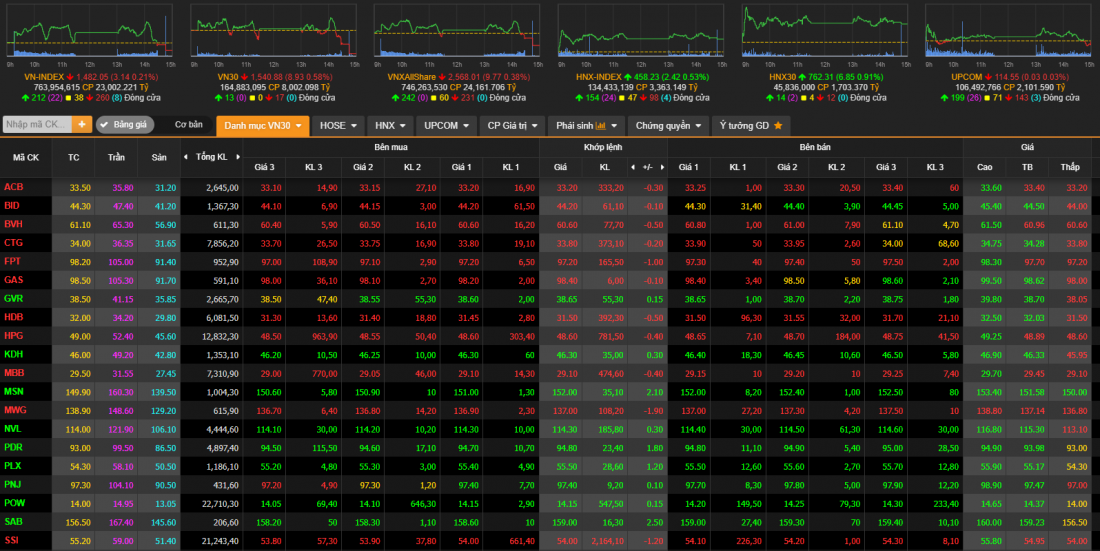The width and height of the screenshot is (1100, 551).
Task: Expand the Danh mục VN30 dropdown
Action: (263, 125)
